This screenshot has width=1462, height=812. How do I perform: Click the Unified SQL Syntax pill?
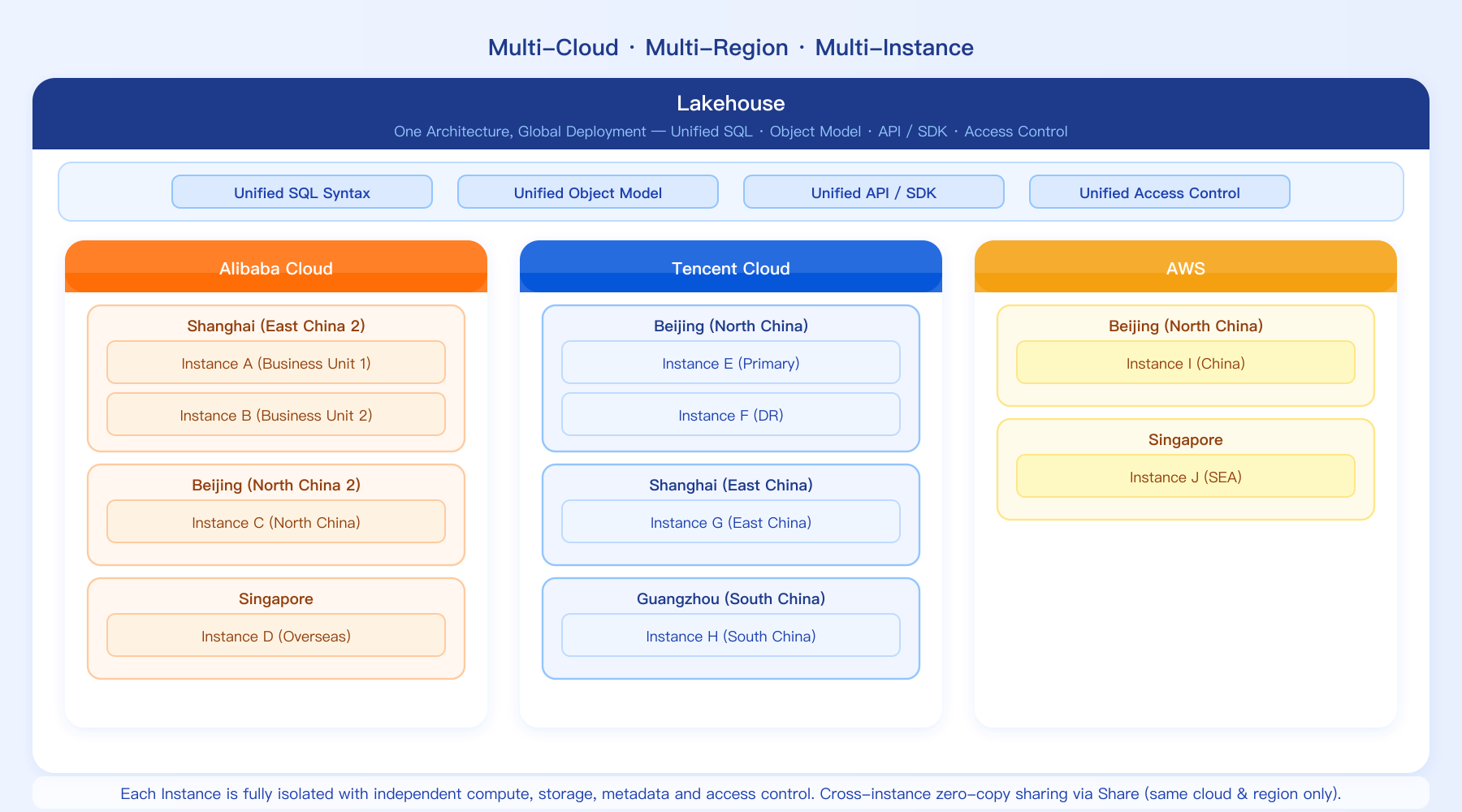(x=302, y=192)
